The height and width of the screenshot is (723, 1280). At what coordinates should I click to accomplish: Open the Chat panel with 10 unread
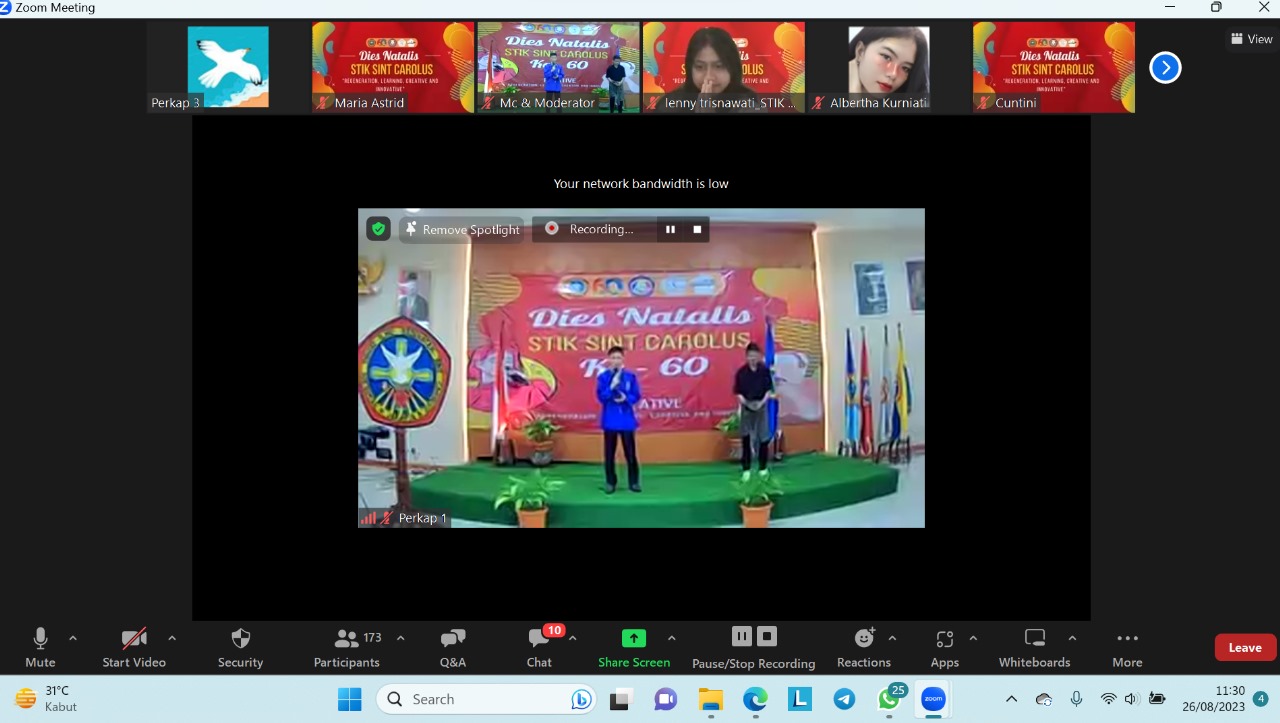click(539, 639)
